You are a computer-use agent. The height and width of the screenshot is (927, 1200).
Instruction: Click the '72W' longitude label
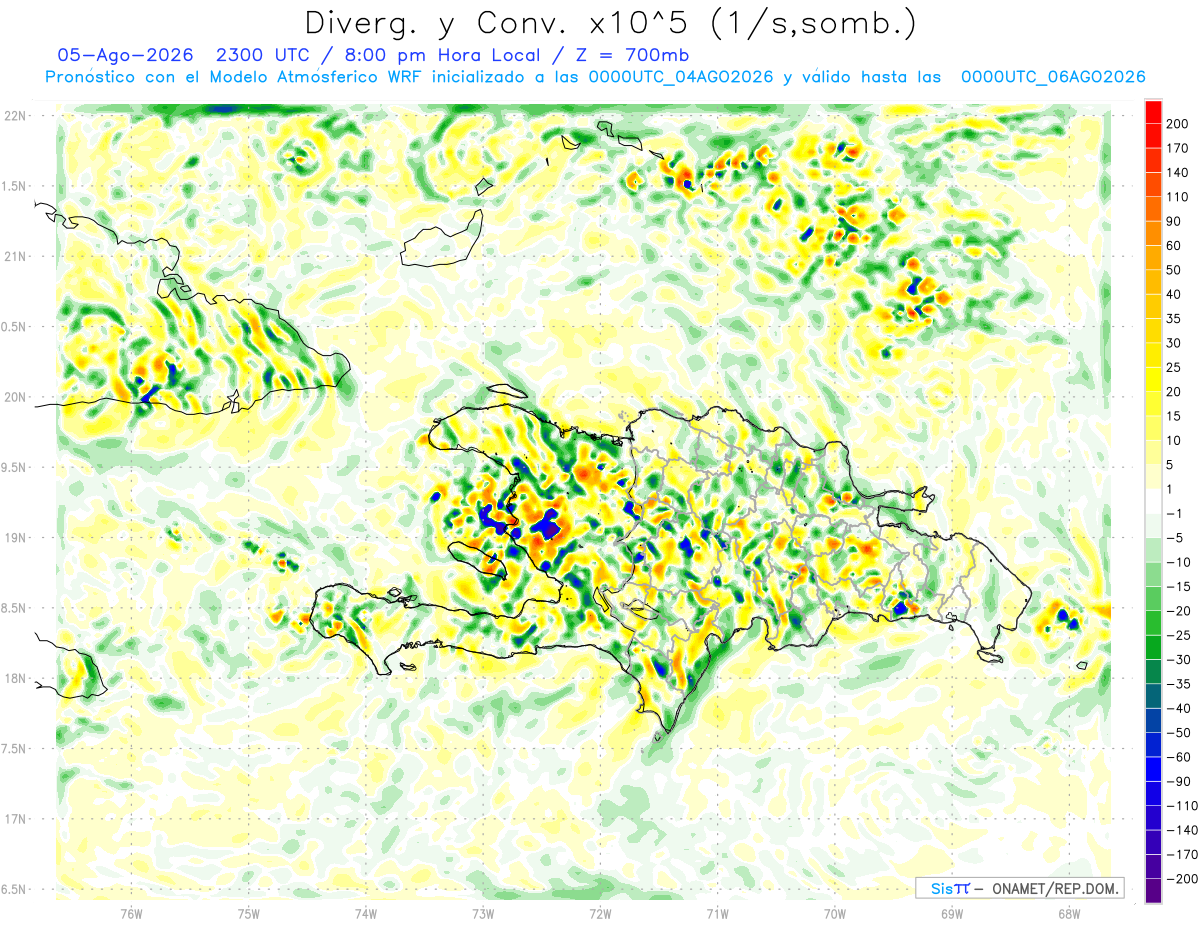[x=599, y=913]
